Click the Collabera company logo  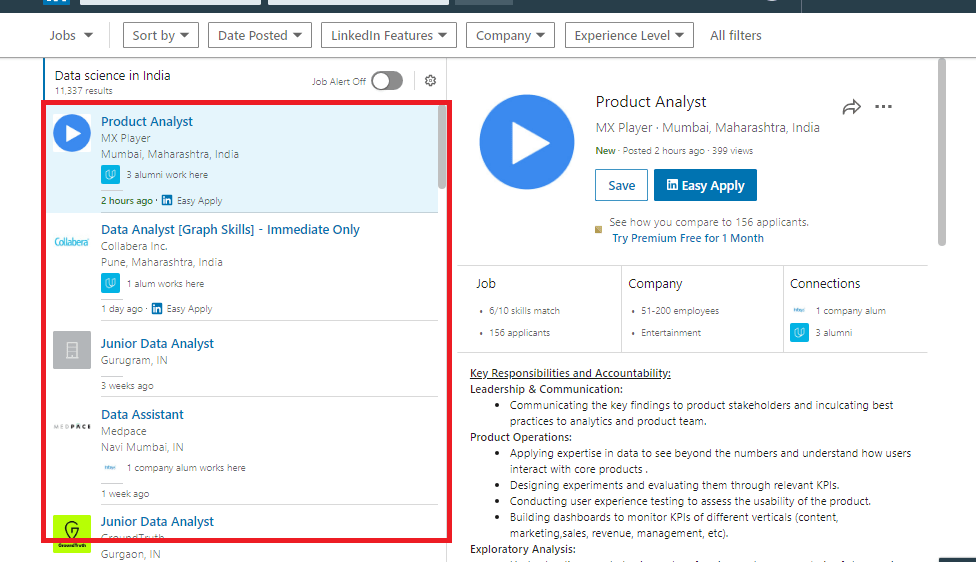(72, 241)
